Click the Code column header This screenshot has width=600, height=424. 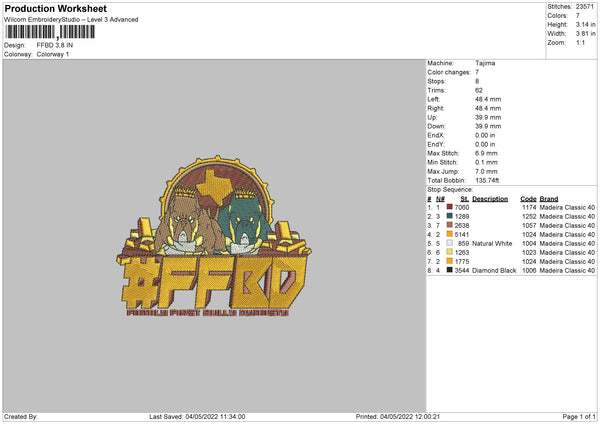(529, 198)
